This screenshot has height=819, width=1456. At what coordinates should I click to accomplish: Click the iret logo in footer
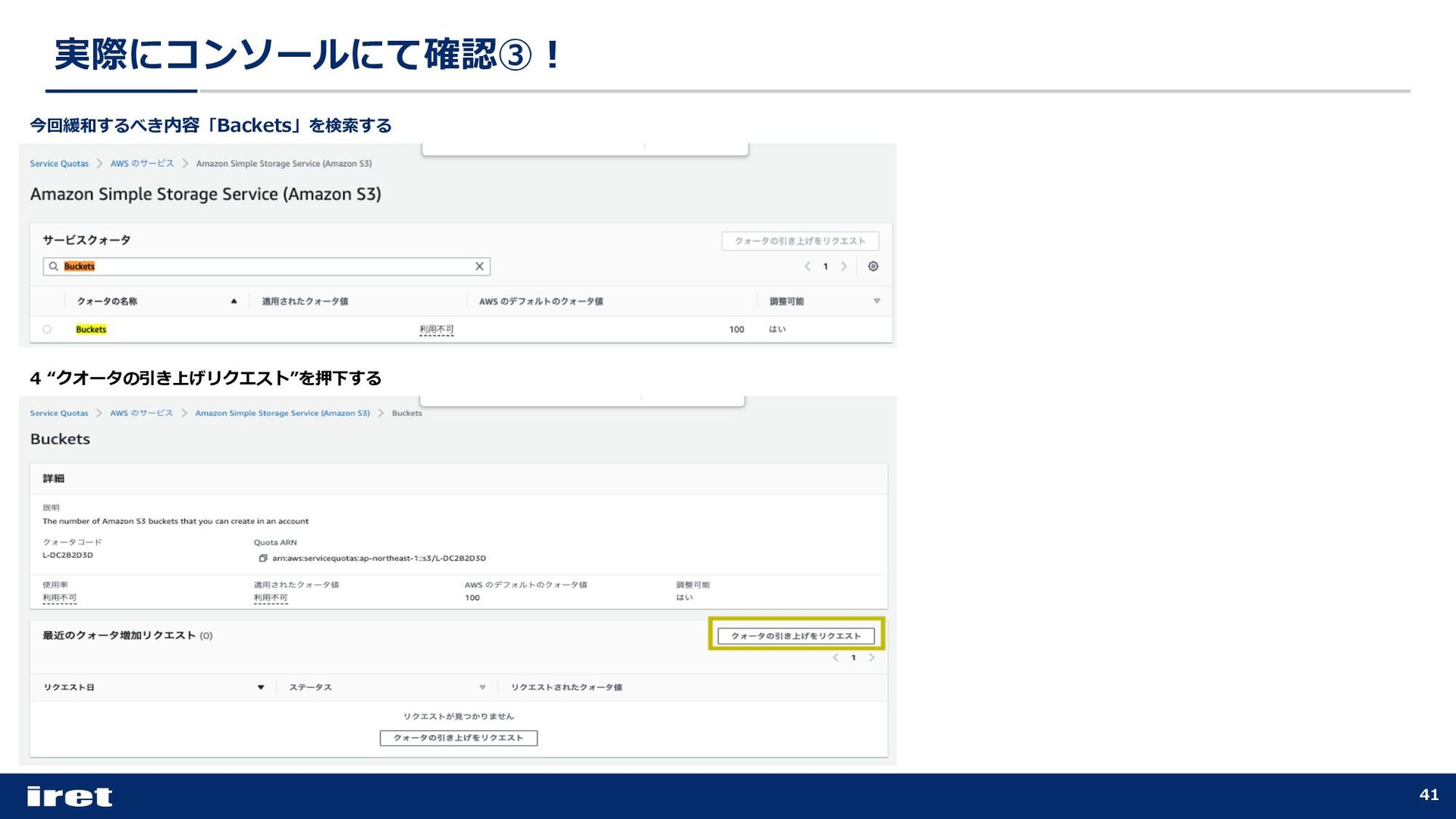coord(70,796)
